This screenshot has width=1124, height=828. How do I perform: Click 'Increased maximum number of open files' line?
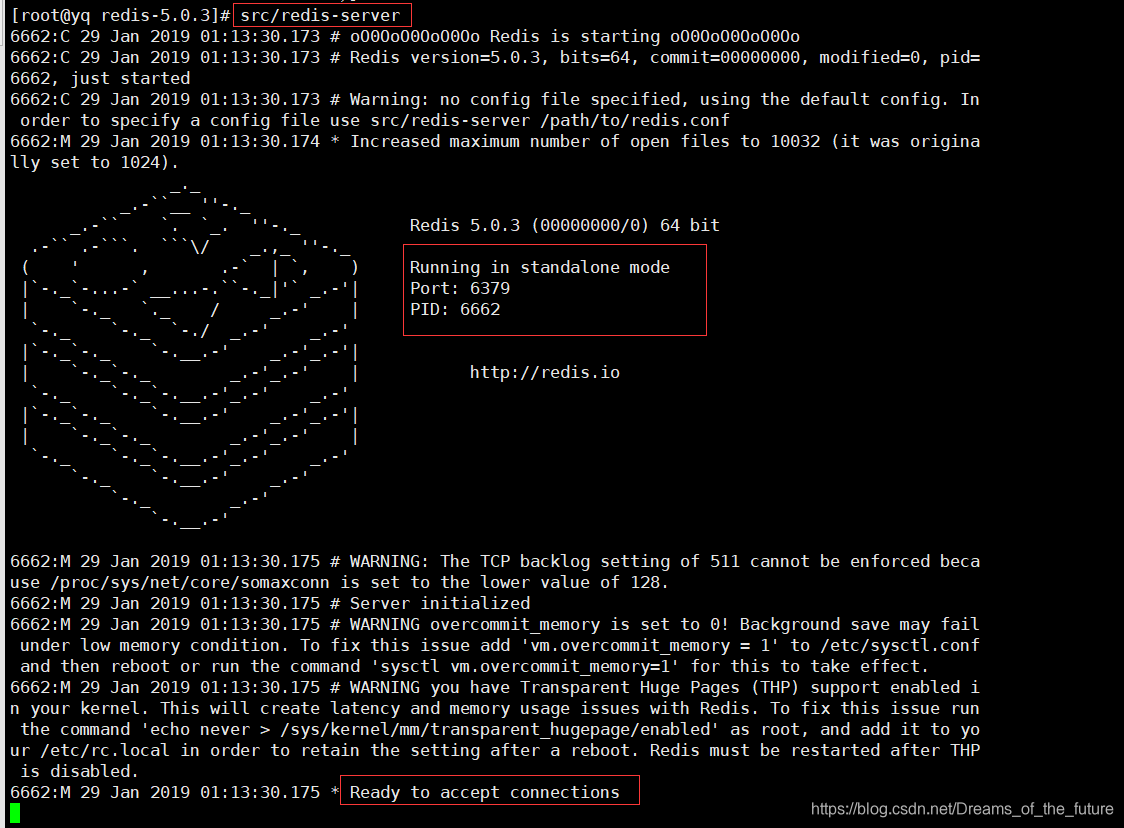click(495, 141)
